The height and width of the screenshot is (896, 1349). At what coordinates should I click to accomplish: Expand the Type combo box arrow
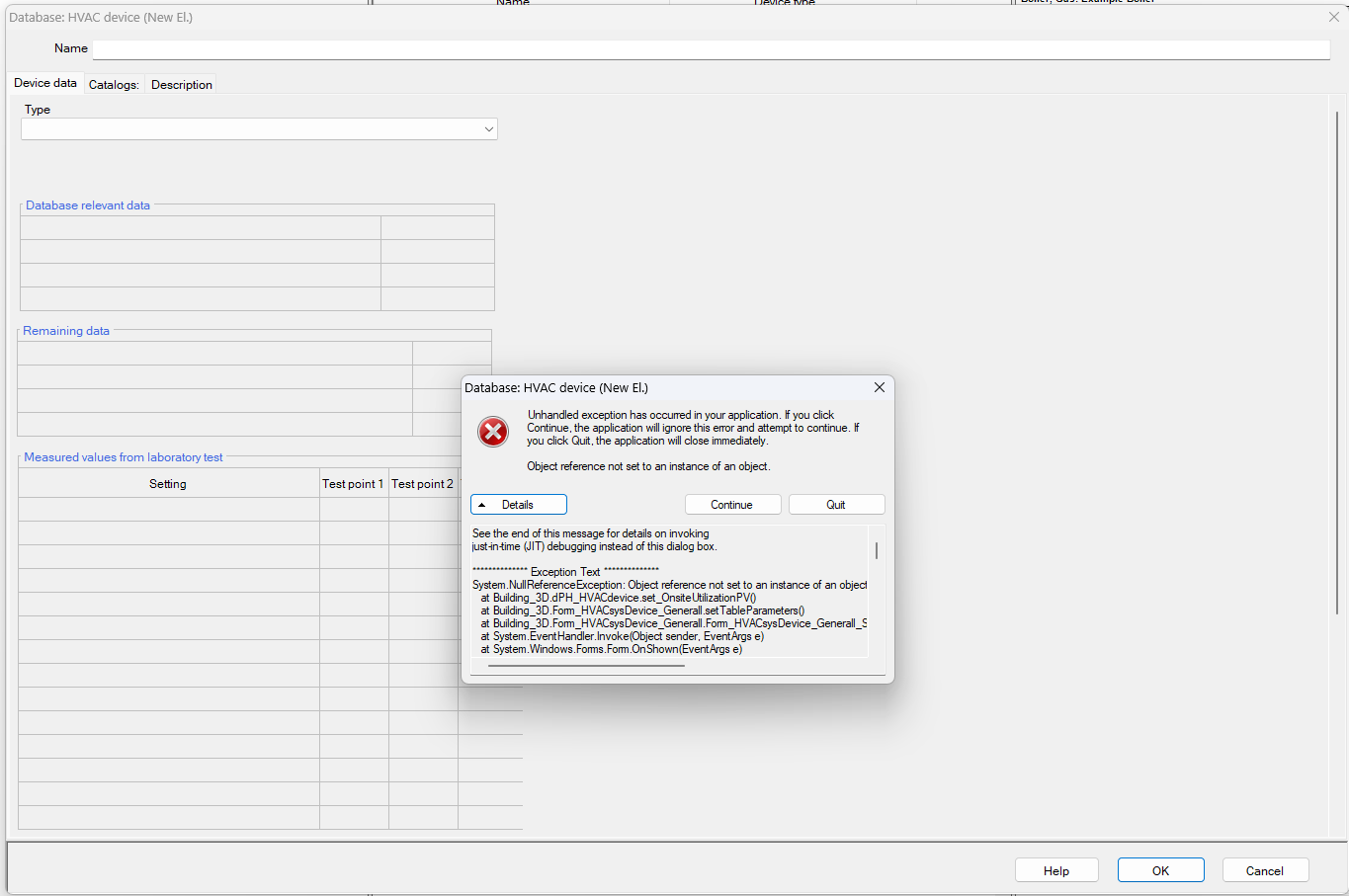[488, 128]
